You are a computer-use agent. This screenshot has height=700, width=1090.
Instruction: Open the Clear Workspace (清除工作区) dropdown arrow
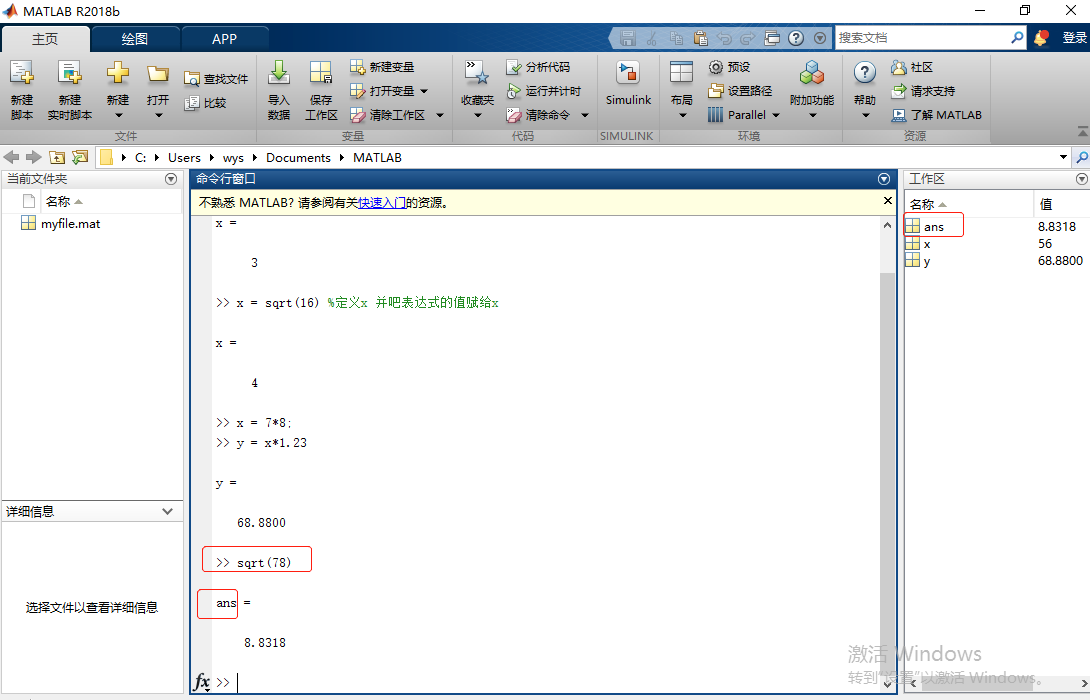click(440, 115)
